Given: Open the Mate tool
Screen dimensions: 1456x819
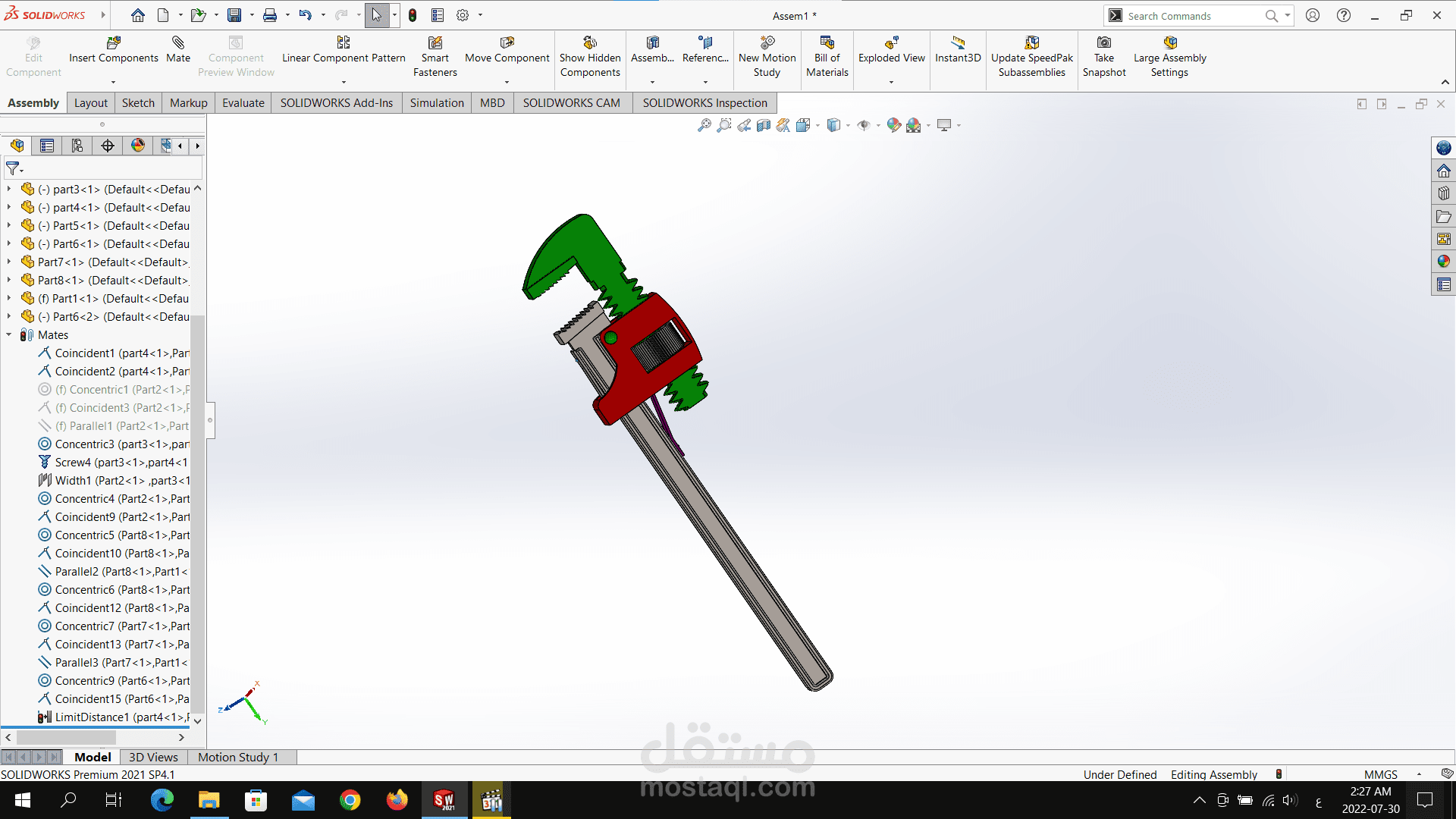Looking at the screenshot, I should (x=178, y=50).
